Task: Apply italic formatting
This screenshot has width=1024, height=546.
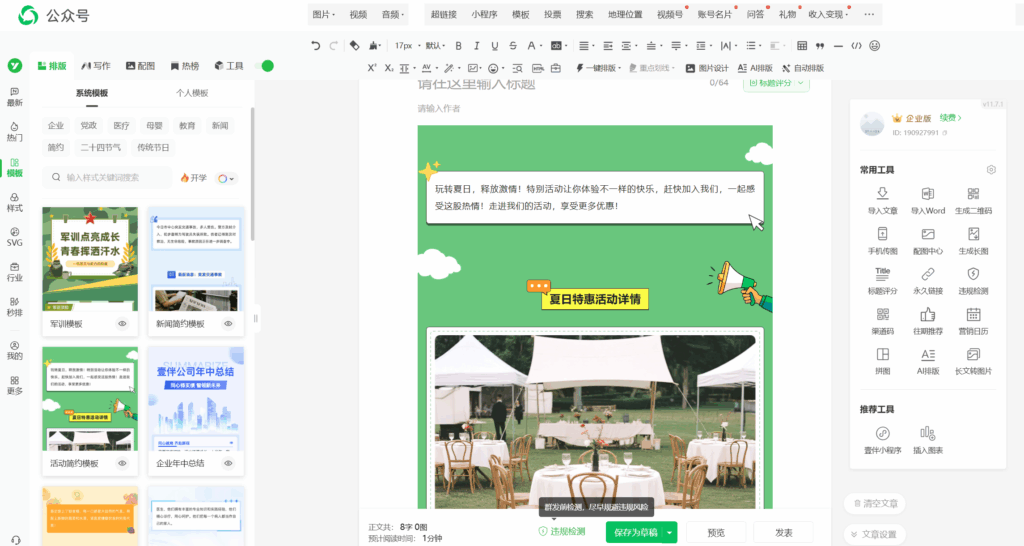Action: point(477,46)
